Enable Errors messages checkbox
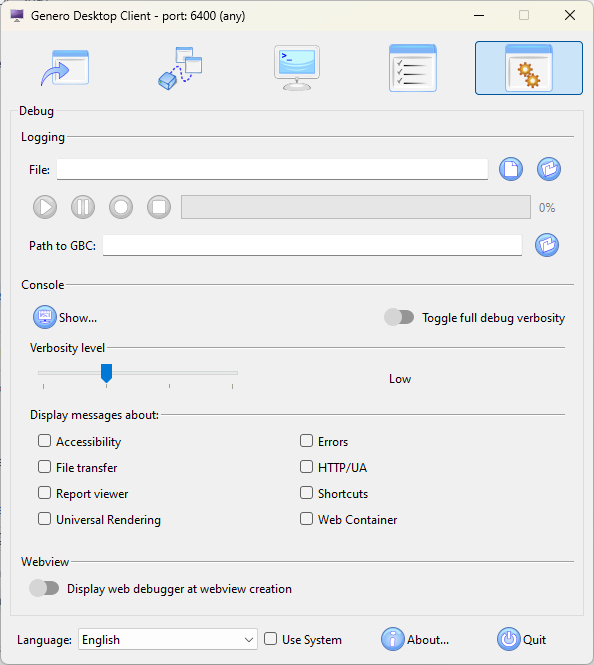This screenshot has height=665, width=594. coord(307,441)
